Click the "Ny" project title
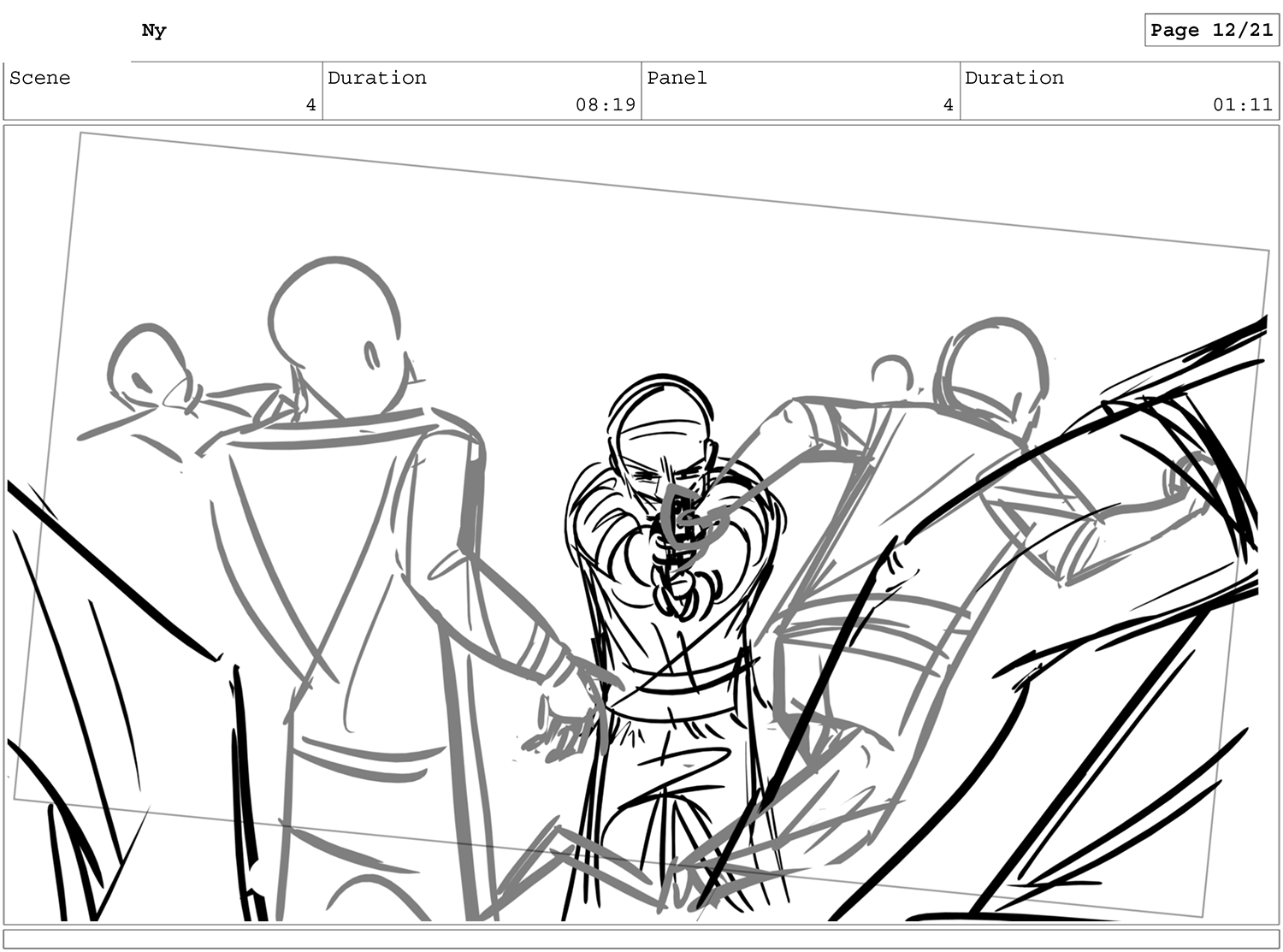 coord(154,31)
